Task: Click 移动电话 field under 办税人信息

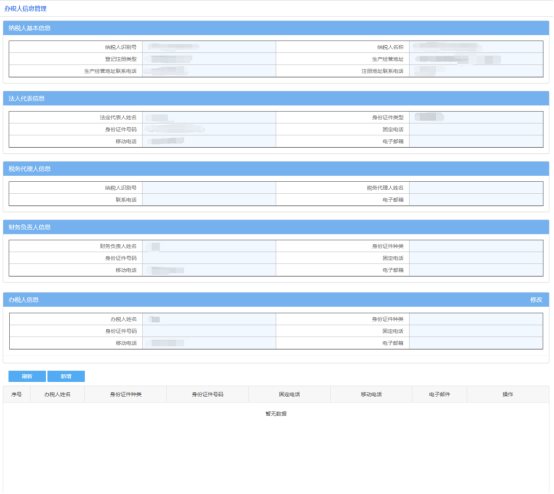Action: 209,343
